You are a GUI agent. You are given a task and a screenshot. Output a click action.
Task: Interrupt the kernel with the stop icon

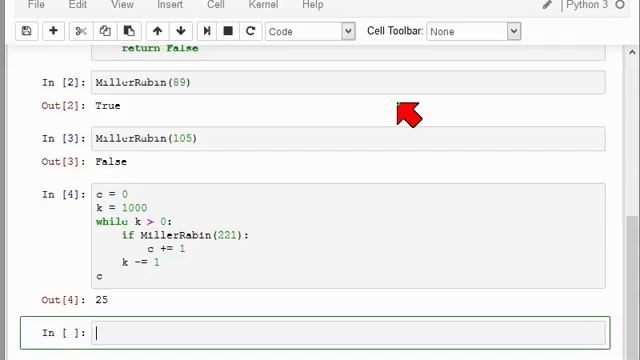pos(228,31)
